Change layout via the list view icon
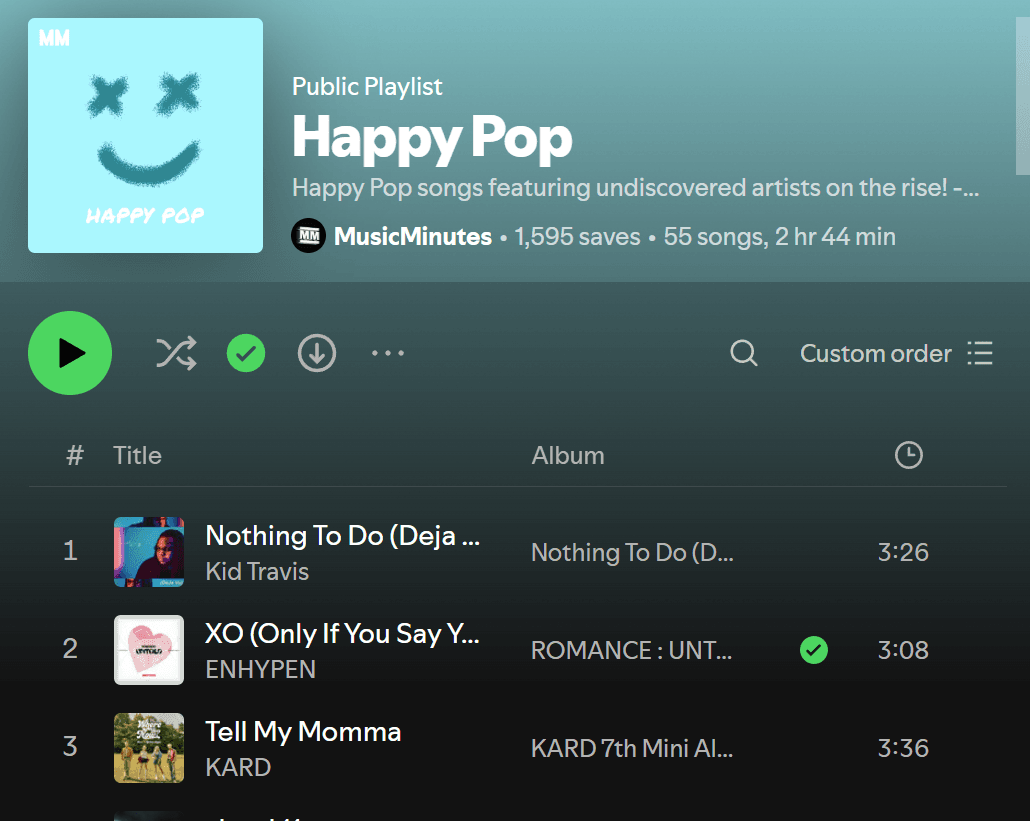Screen dimensions: 1030x821 click(979, 353)
